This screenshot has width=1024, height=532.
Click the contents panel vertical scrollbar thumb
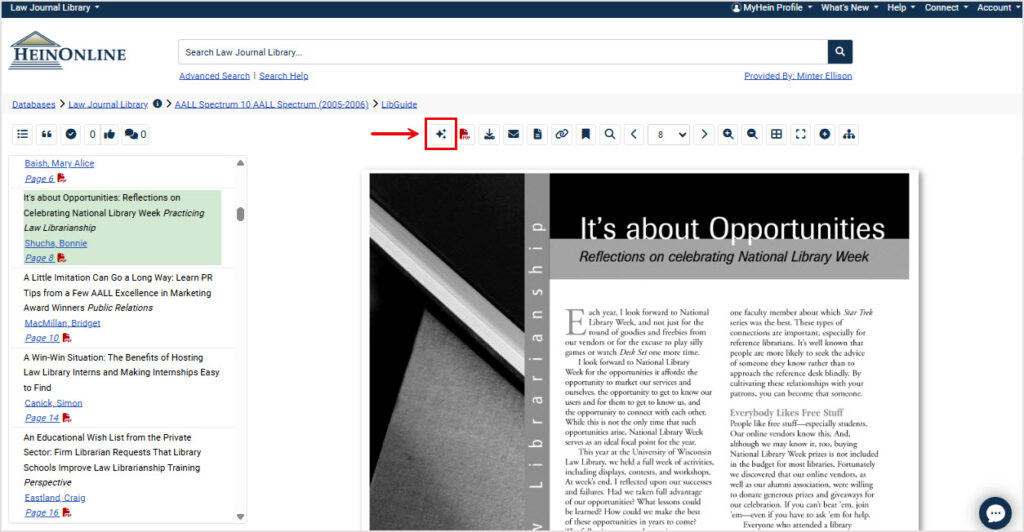240,214
